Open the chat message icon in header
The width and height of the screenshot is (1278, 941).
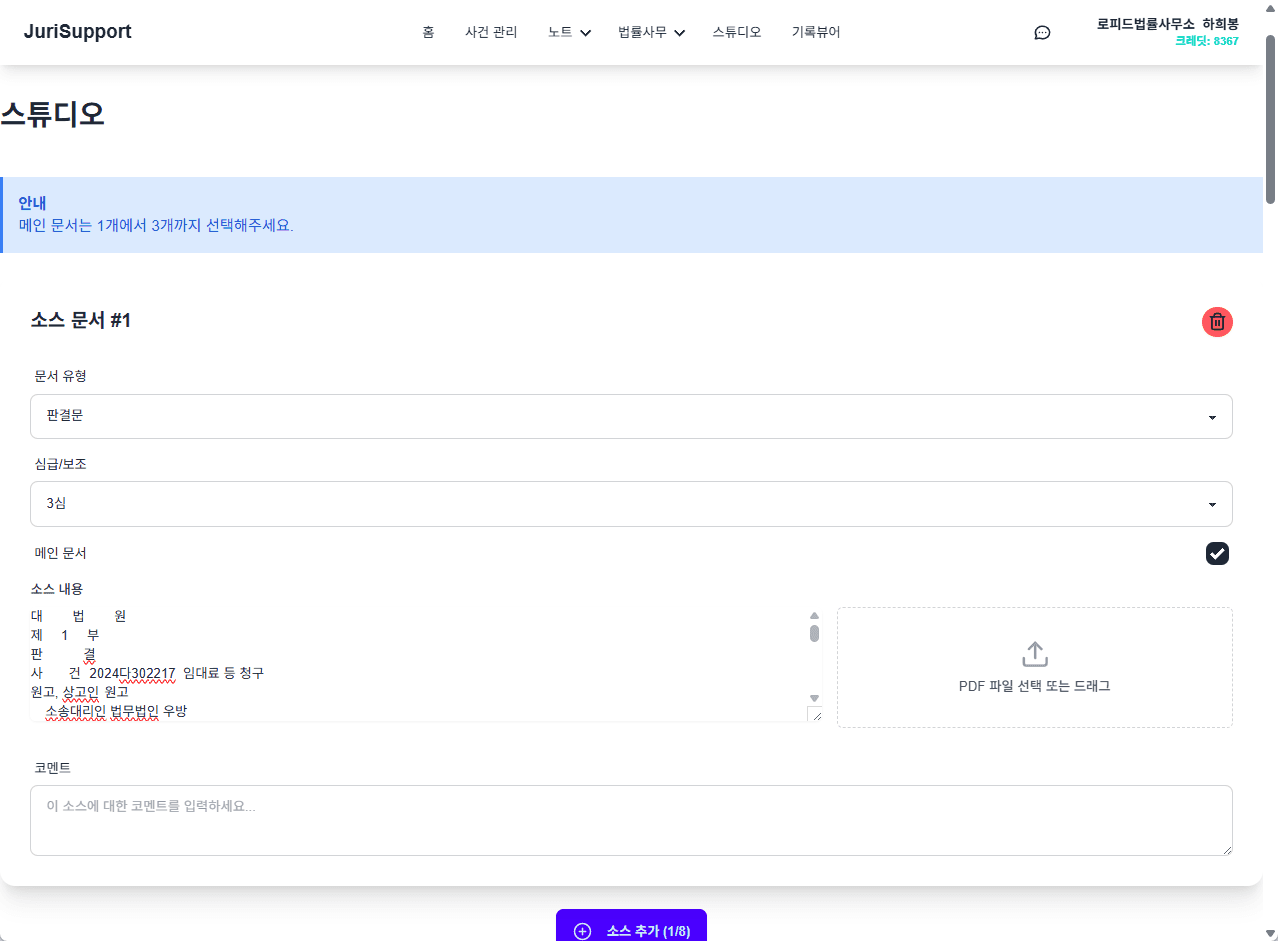point(1042,33)
